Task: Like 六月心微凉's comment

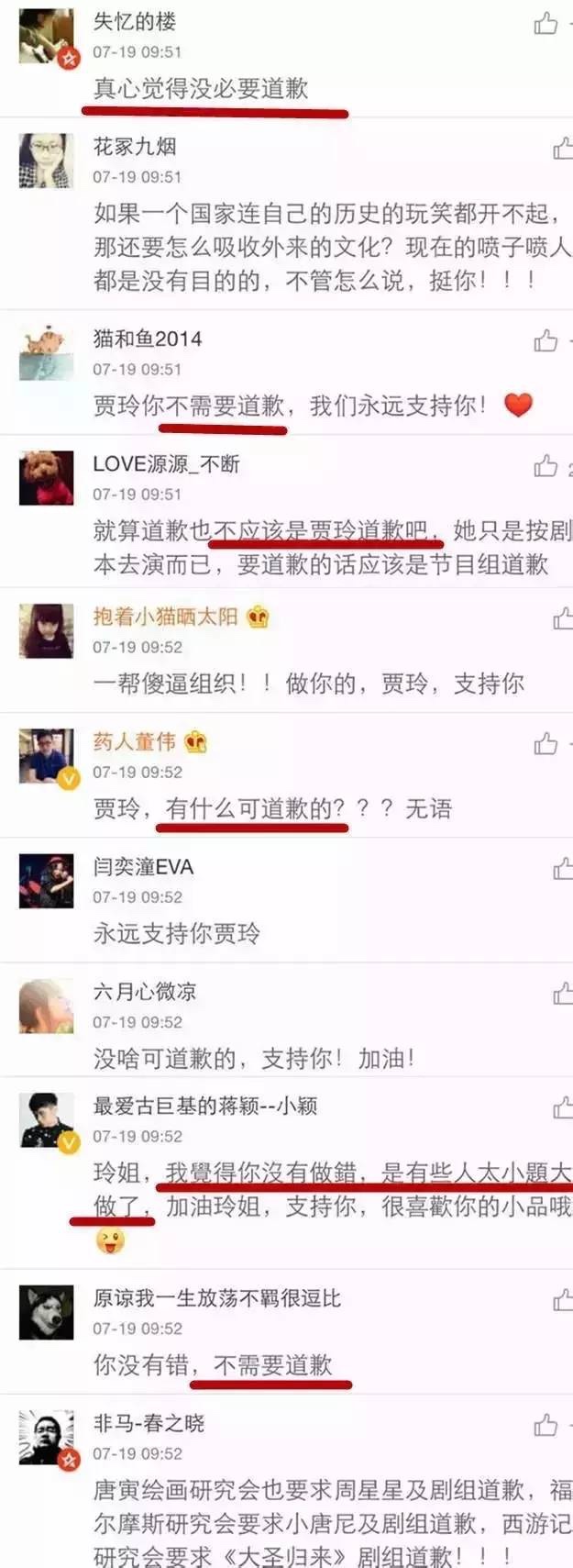Action: tap(563, 993)
